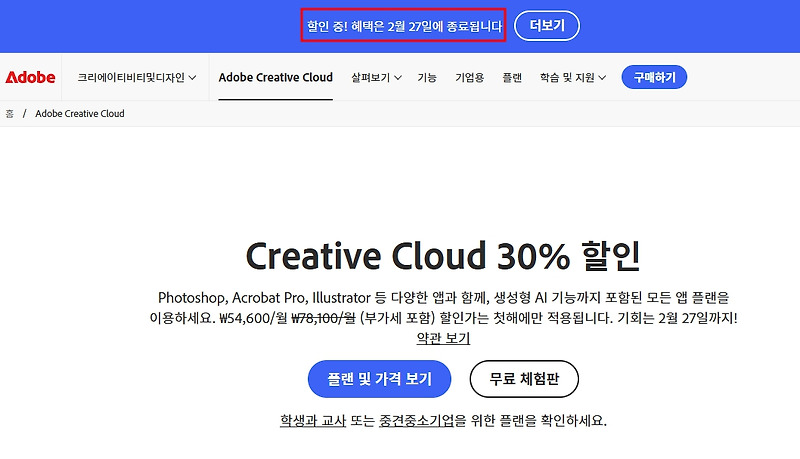Expand the 크리에이티비티및디자인 dropdown menu

(136, 78)
